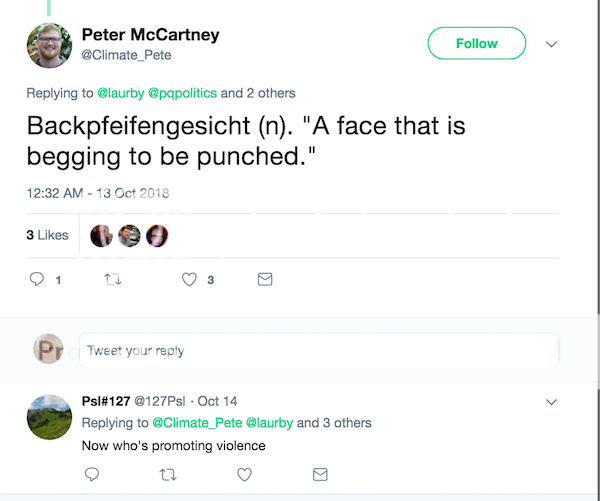Follow Peter McCartney
Image resolution: width=600 pixels, height=501 pixels.
click(x=476, y=43)
